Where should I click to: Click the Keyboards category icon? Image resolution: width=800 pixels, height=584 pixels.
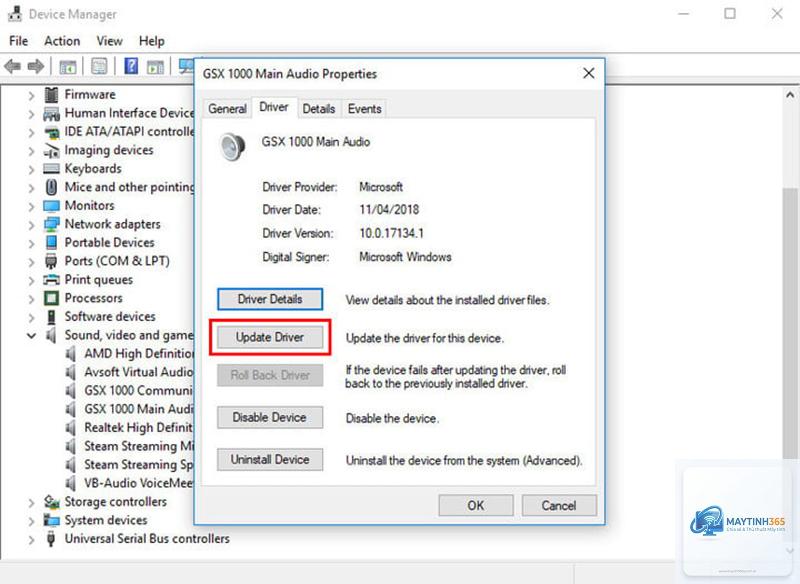point(51,169)
